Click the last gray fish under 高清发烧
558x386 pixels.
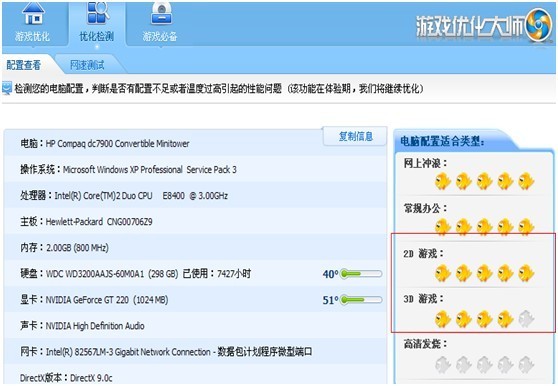(x=526, y=365)
